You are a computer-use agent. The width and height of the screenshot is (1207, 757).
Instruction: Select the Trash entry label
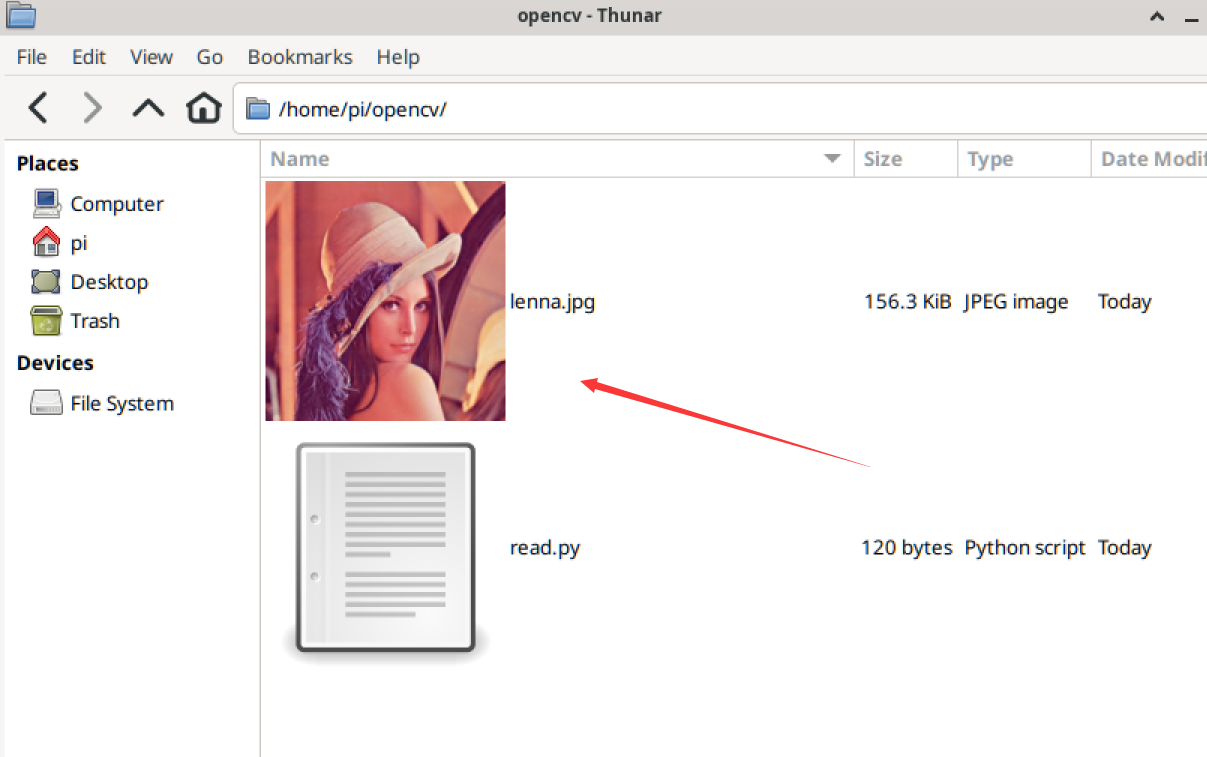tap(95, 321)
